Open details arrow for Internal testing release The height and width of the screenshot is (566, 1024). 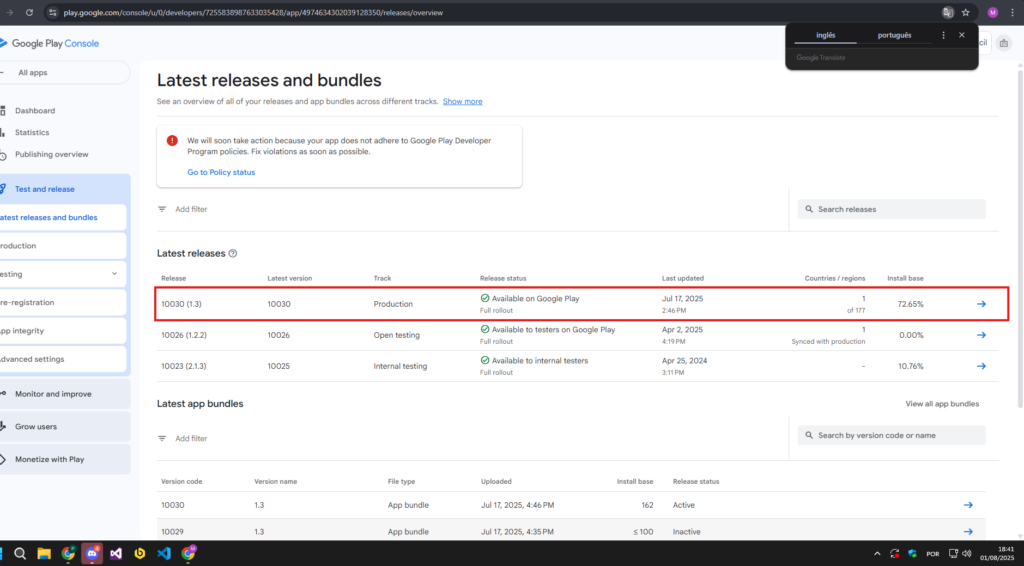[x=981, y=366]
